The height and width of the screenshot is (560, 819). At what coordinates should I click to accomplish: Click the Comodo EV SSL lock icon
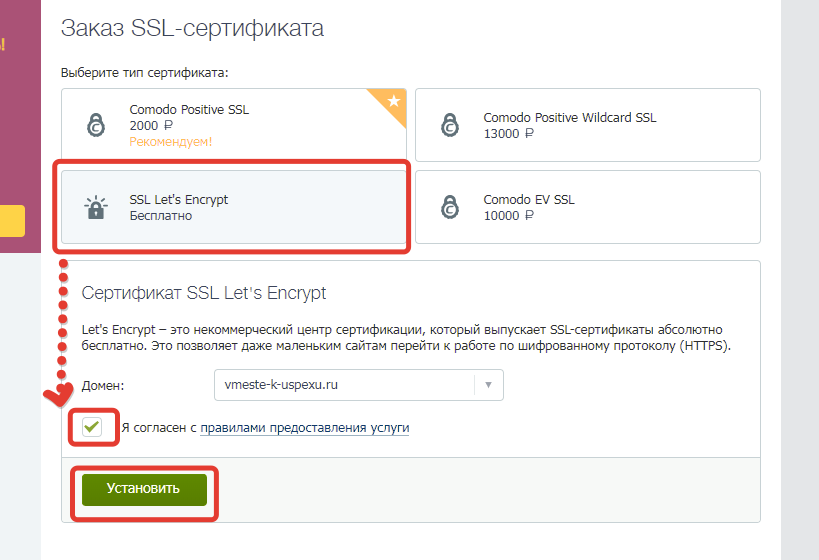click(450, 207)
